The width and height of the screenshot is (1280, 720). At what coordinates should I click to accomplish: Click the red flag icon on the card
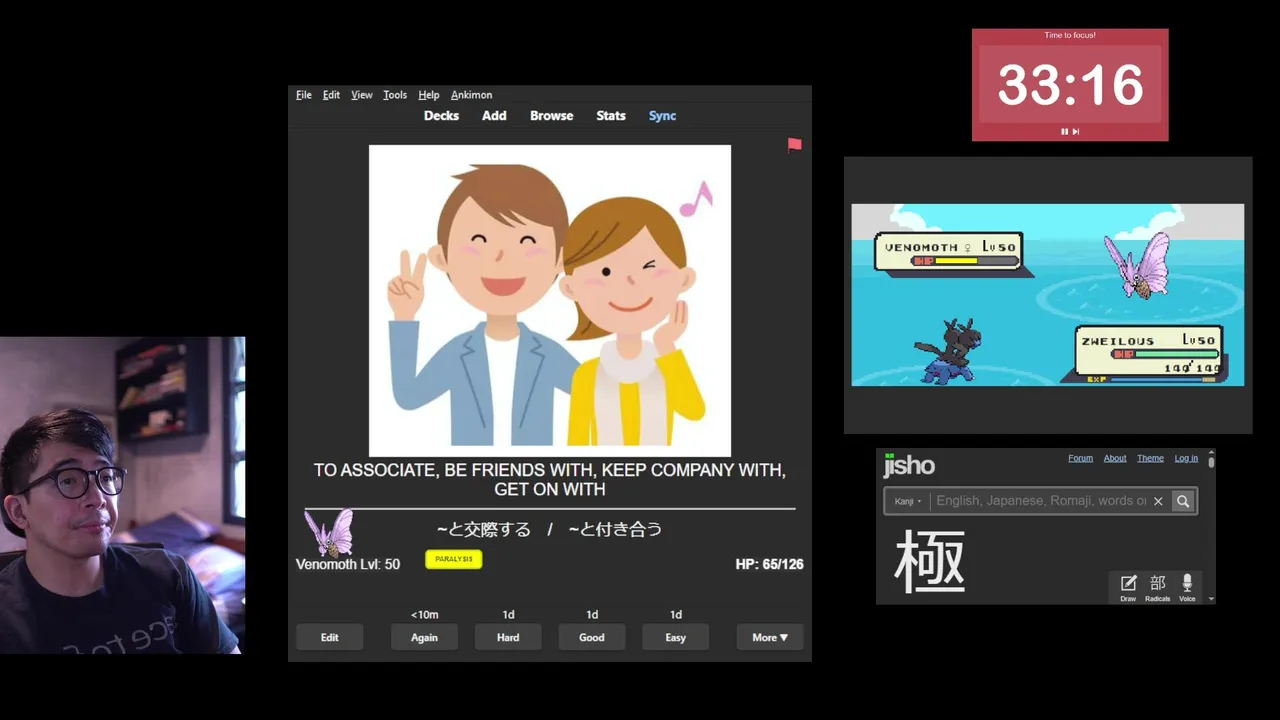pyautogui.click(x=794, y=145)
